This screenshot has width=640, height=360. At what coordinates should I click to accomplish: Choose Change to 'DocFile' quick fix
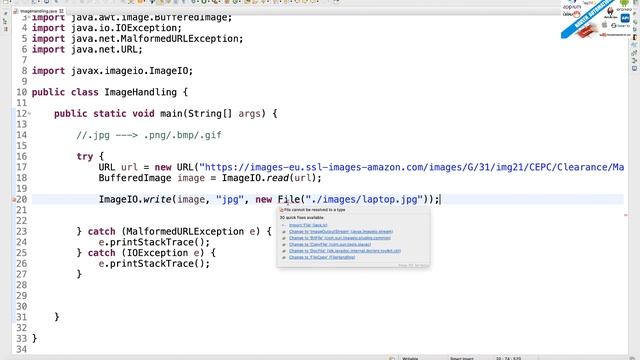tap(345, 251)
